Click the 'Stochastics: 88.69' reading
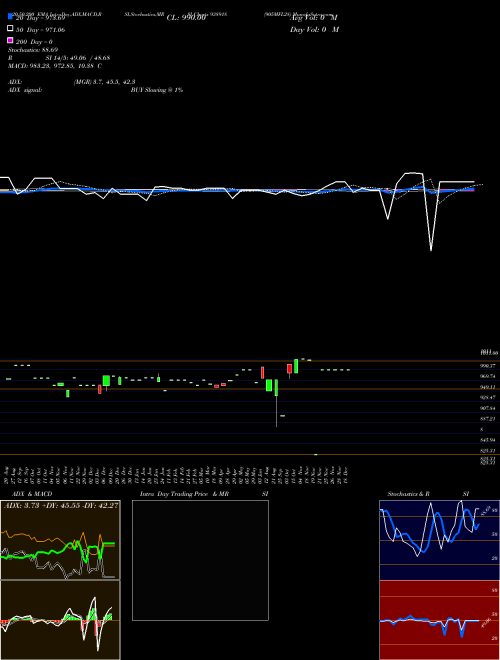 point(33,50)
